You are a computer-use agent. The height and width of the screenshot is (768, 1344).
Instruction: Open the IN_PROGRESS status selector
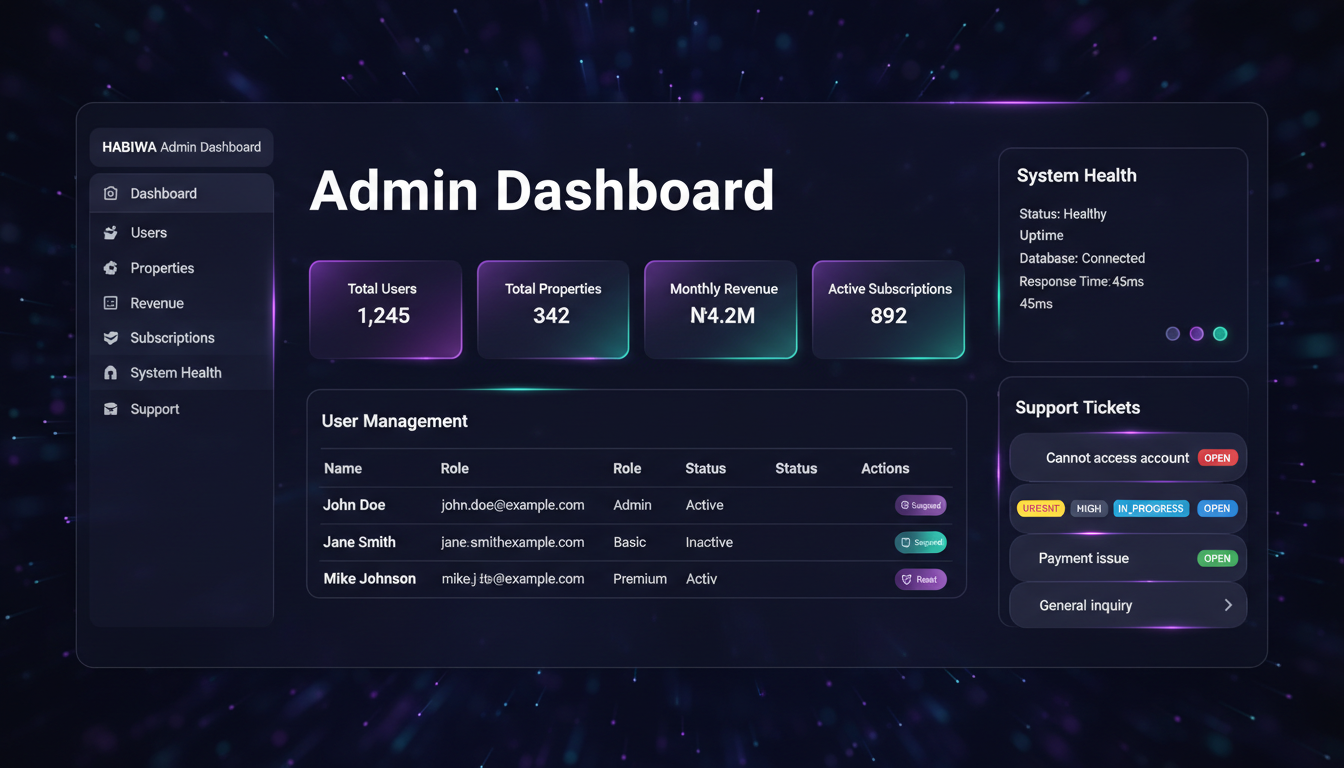click(x=1150, y=508)
